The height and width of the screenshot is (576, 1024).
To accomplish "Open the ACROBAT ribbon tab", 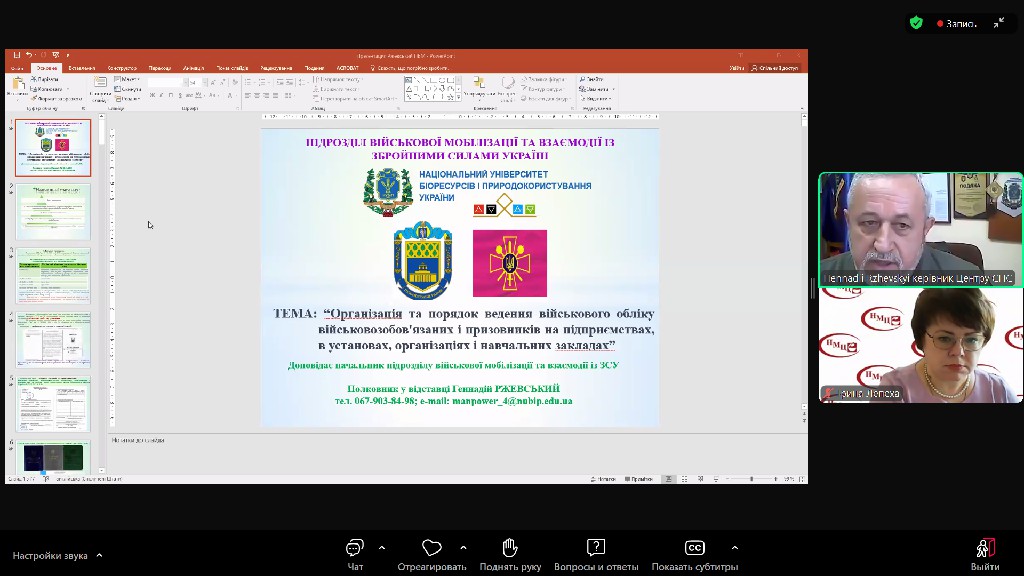I will [x=347, y=68].
